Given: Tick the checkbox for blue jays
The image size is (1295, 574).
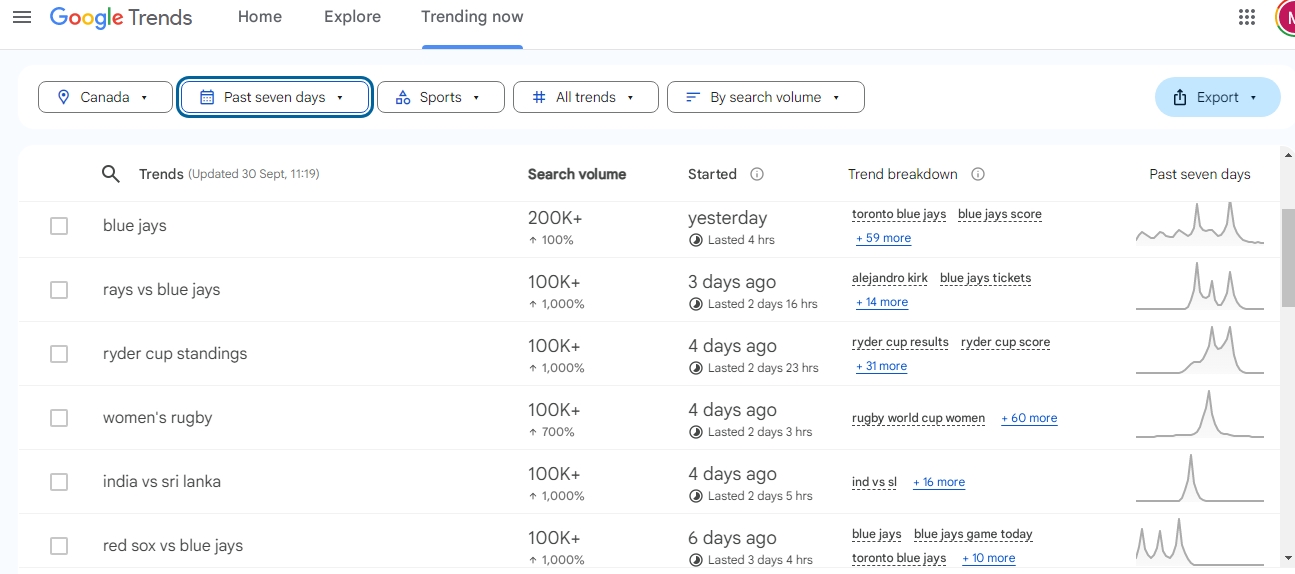Looking at the screenshot, I should [59, 226].
